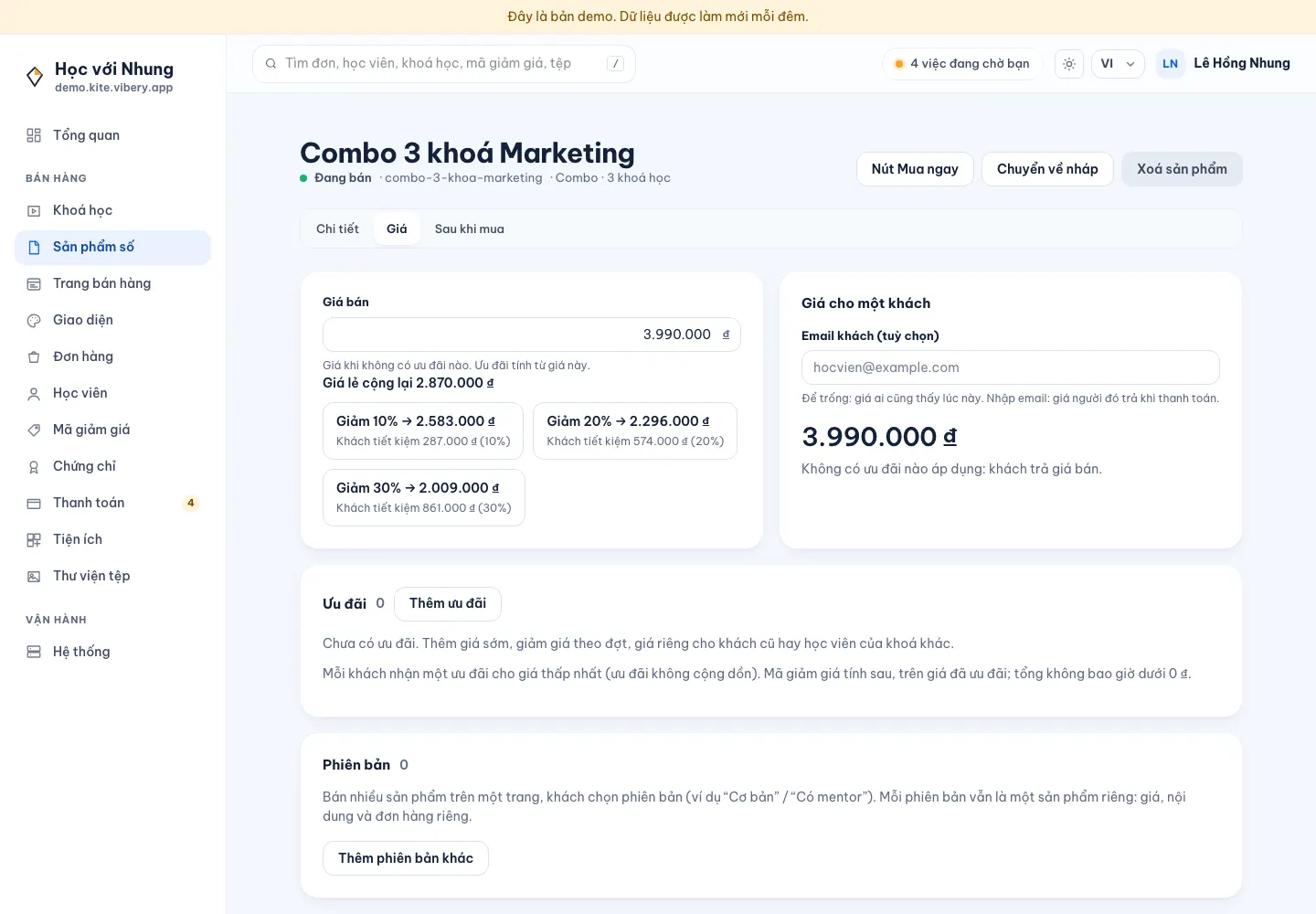Click the slash shortcut key badge
The height and width of the screenshot is (914, 1316).
(615, 64)
